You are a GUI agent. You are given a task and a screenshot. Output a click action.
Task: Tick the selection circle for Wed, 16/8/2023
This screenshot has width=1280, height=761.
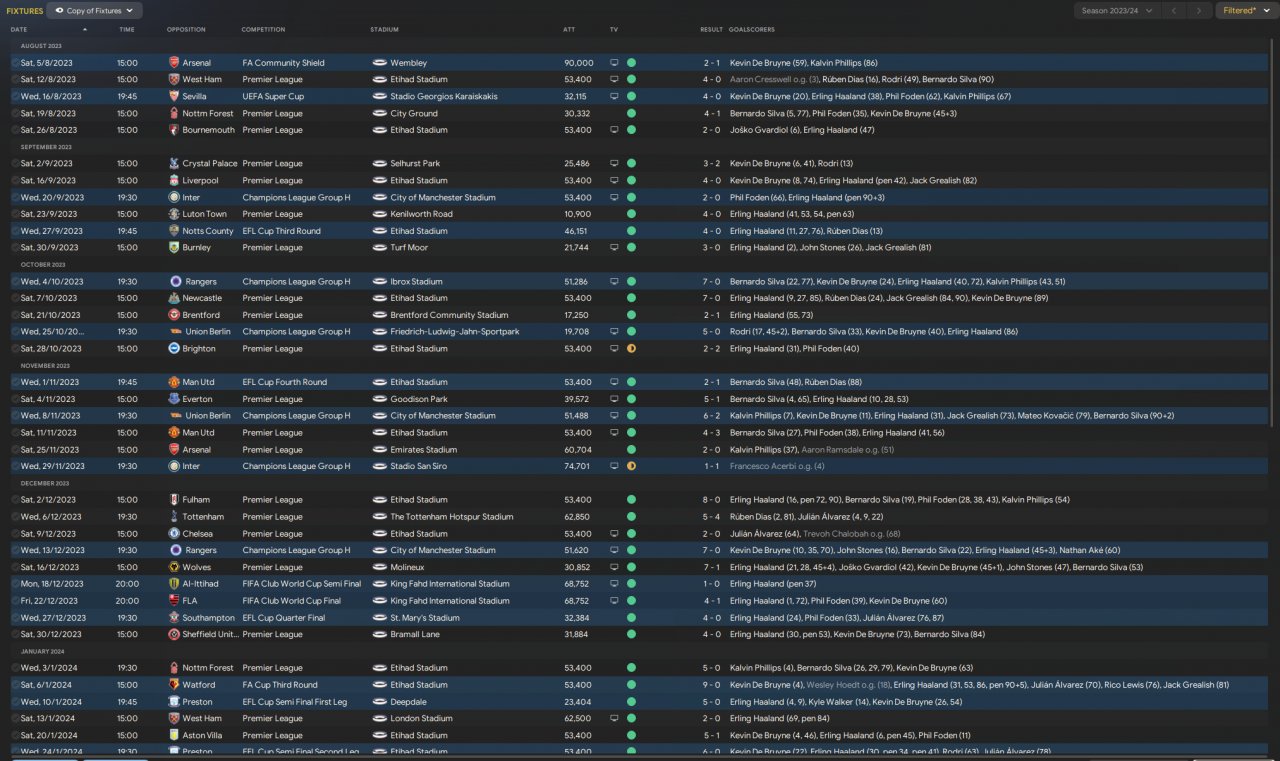[x=15, y=97]
